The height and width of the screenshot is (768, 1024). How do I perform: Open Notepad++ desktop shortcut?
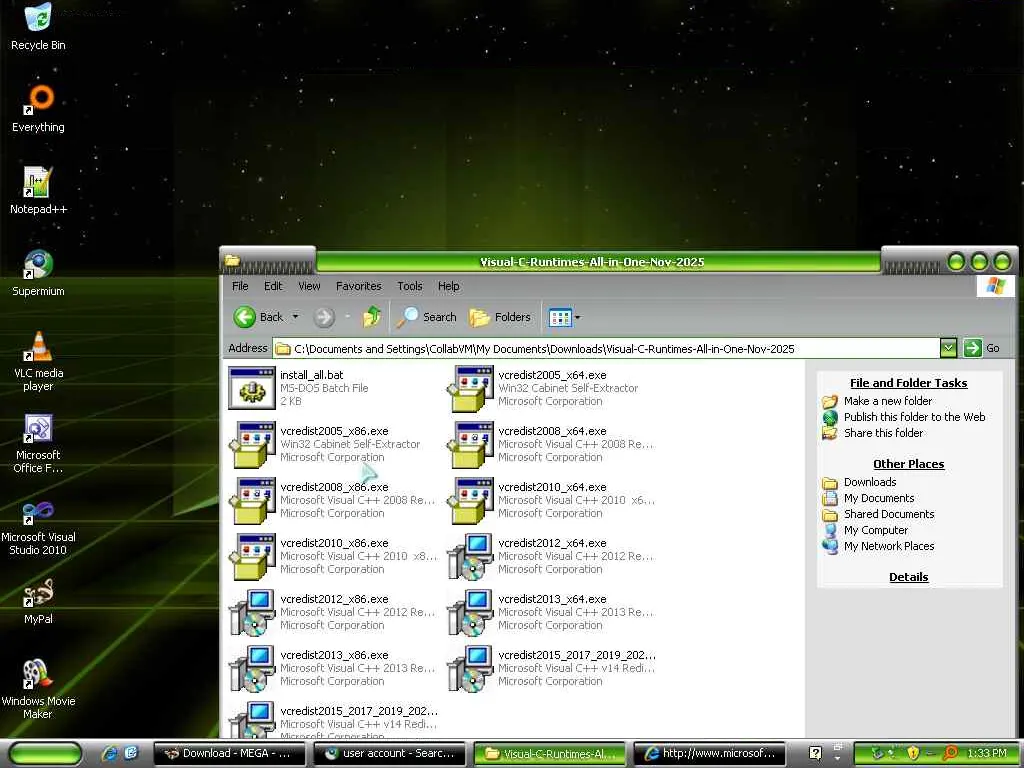click(x=38, y=191)
